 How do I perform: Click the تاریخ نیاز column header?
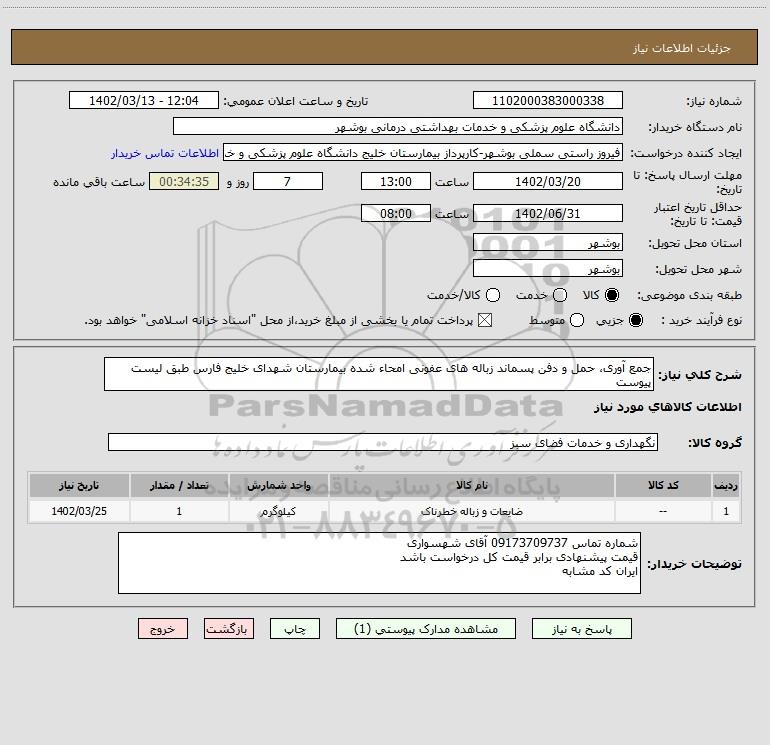(x=79, y=485)
